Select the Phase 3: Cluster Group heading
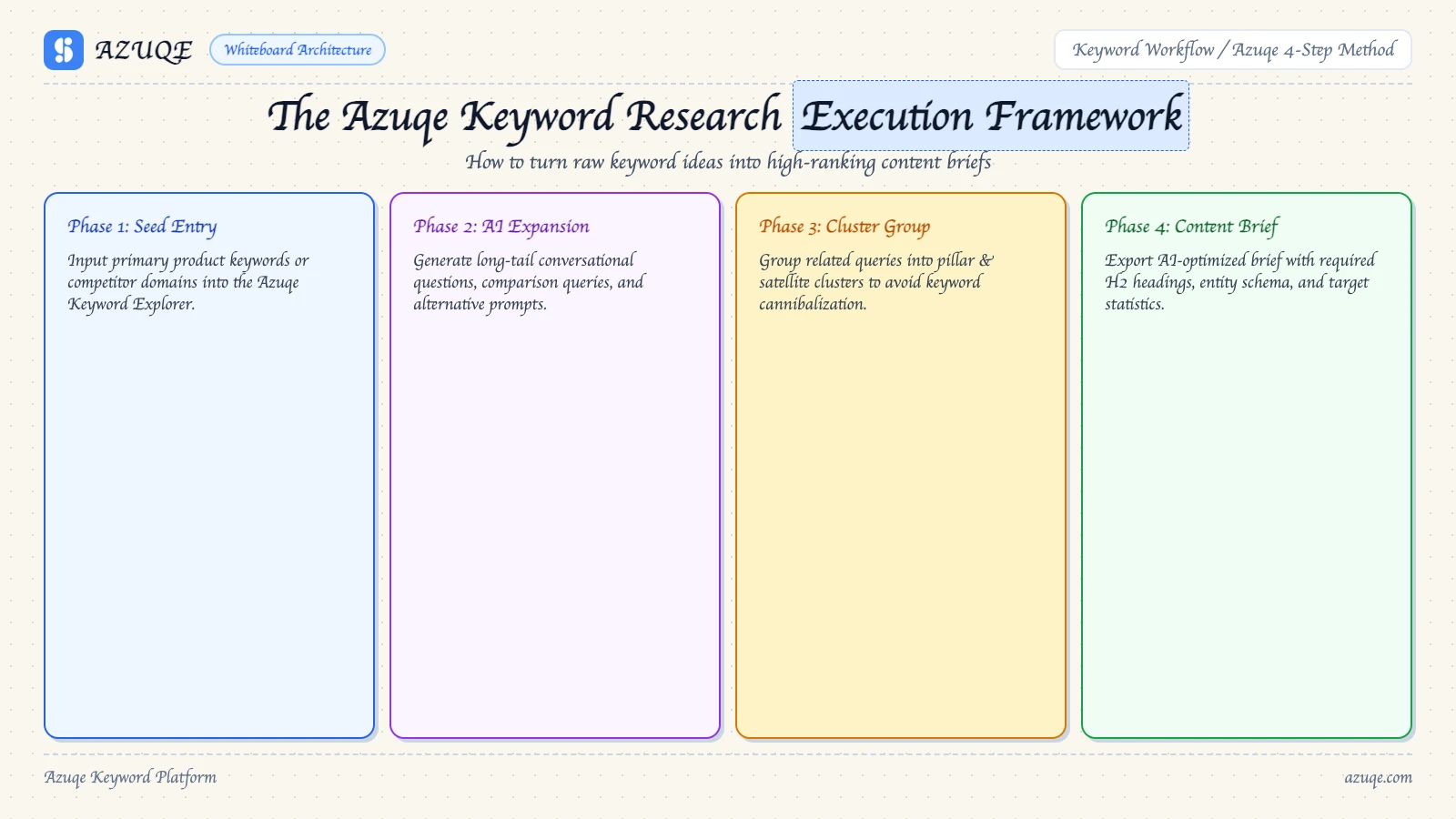 pos(844,227)
